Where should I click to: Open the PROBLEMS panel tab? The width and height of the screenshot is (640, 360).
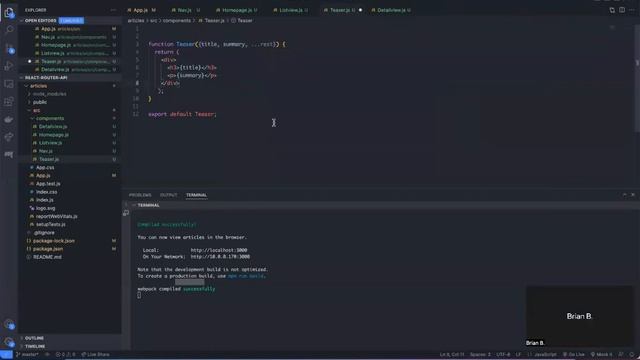point(140,195)
